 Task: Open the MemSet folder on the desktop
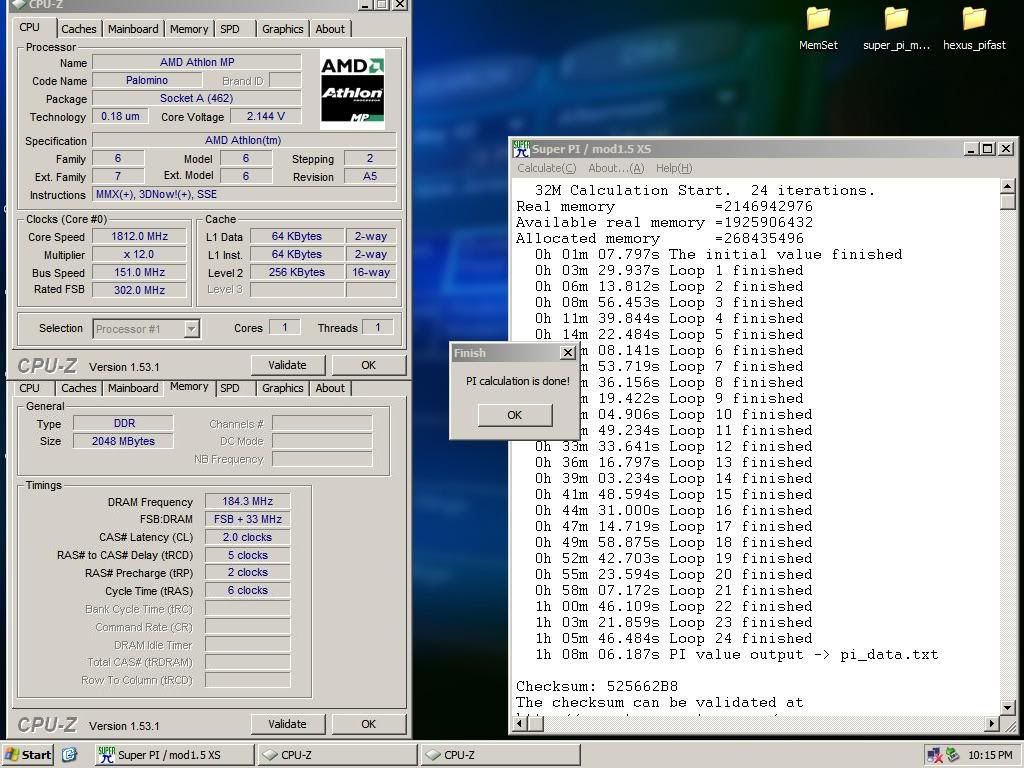tap(818, 29)
